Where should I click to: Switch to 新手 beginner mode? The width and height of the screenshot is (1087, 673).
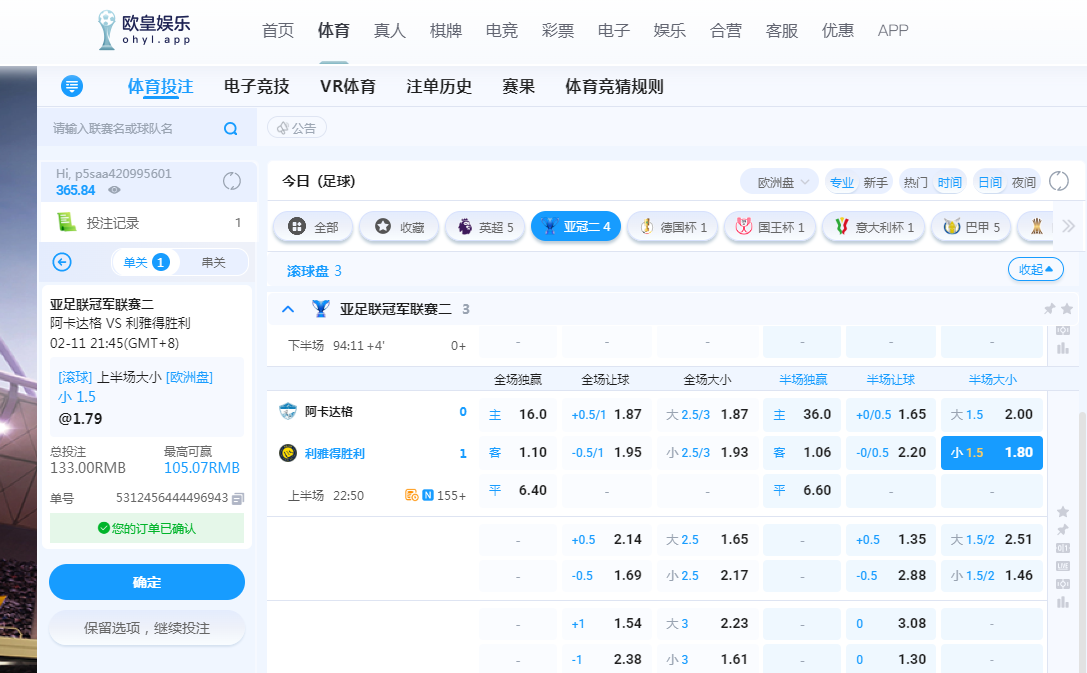[875, 182]
